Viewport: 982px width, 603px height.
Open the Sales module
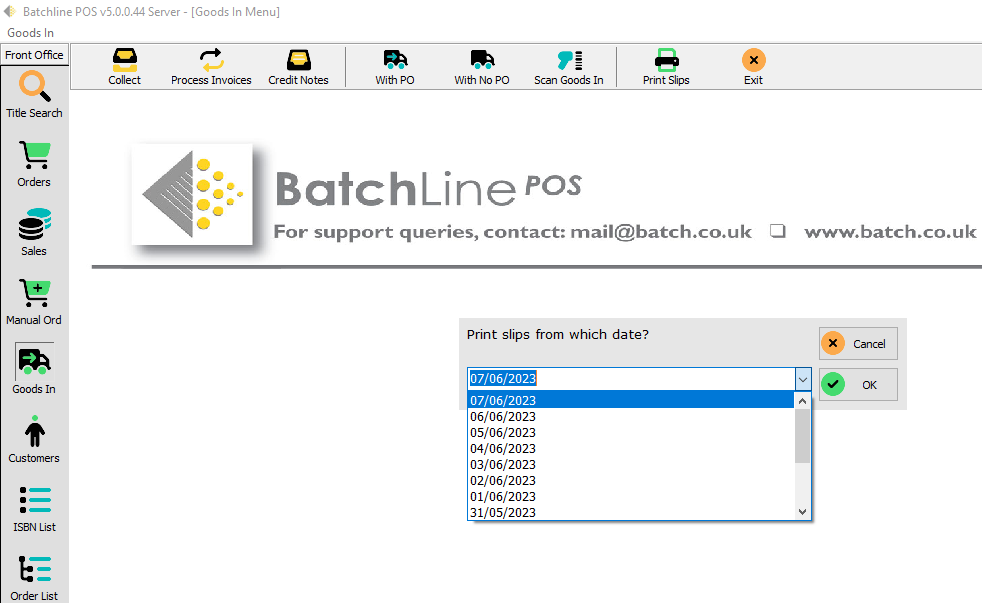tap(34, 233)
